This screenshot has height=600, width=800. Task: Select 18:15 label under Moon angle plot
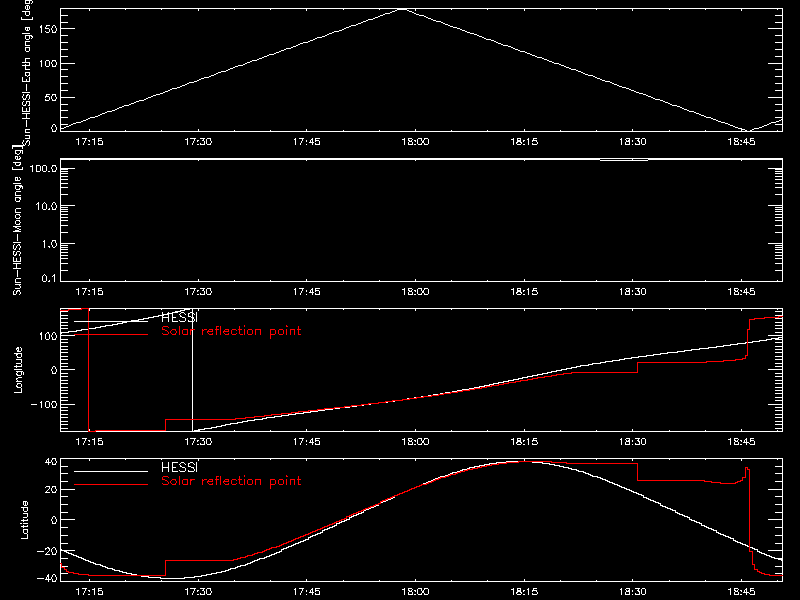click(x=524, y=292)
